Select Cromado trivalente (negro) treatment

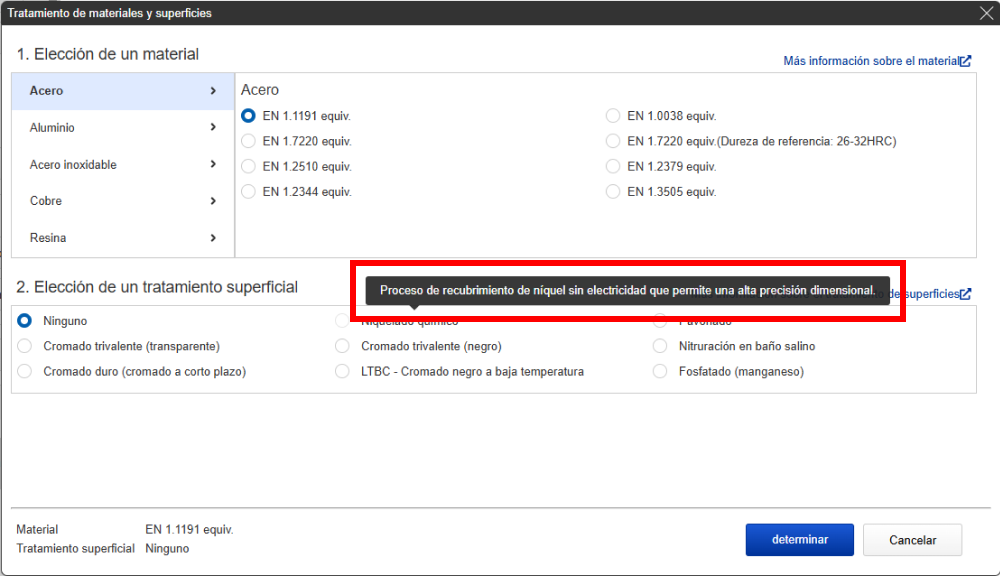coord(343,346)
